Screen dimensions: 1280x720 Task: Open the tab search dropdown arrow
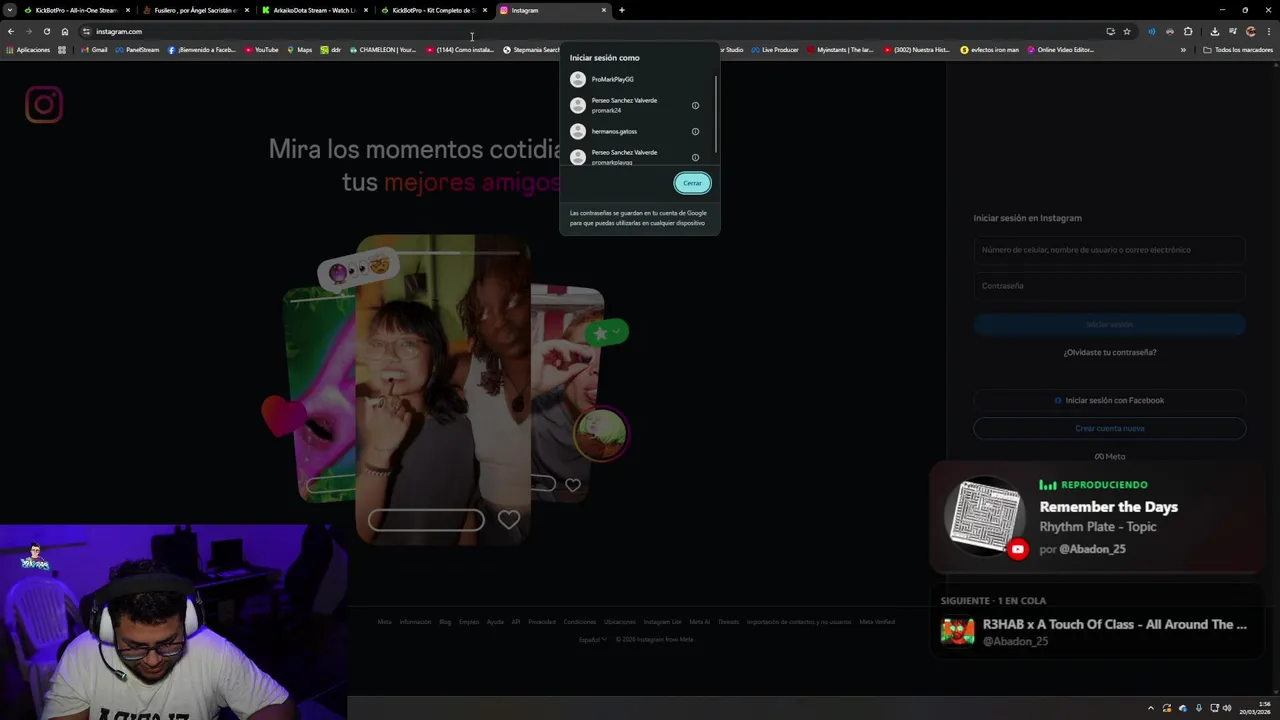[10, 10]
